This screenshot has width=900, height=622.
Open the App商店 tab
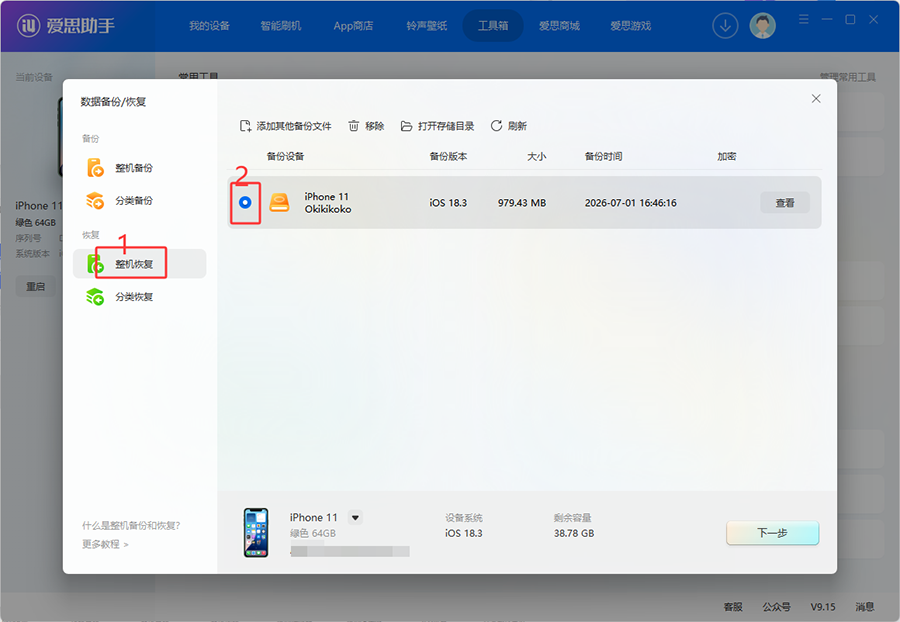click(x=353, y=26)
